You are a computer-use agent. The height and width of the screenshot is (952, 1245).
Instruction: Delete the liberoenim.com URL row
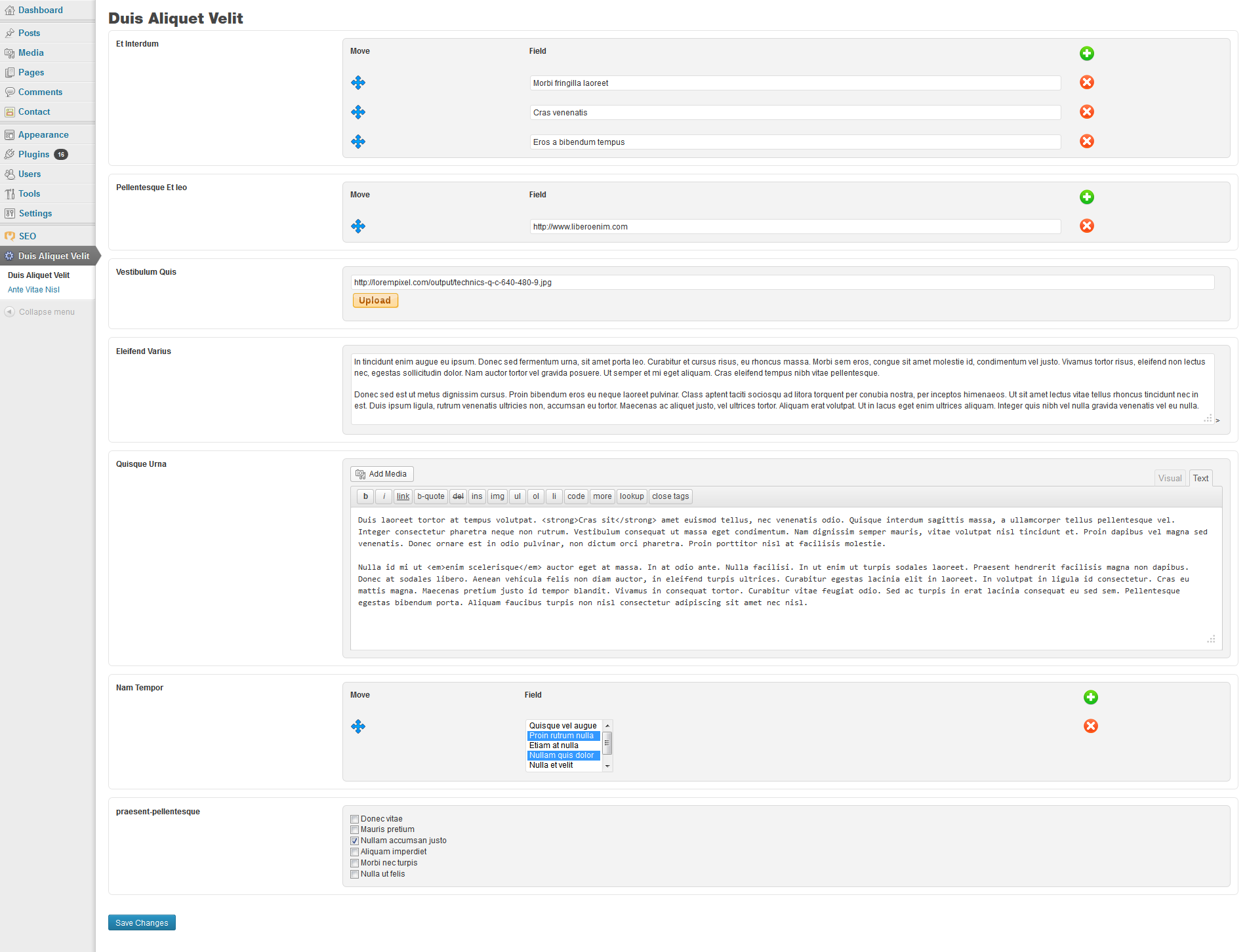tap(1086, 226)
